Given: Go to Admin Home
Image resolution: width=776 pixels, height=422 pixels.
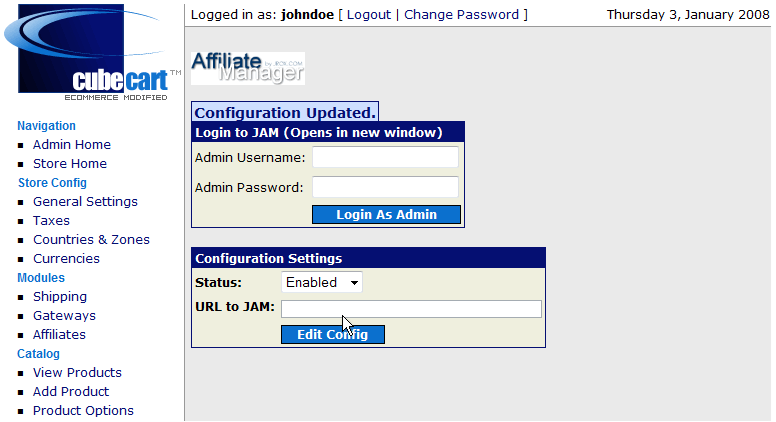Looking at the screenshot, I should (72, 145).
